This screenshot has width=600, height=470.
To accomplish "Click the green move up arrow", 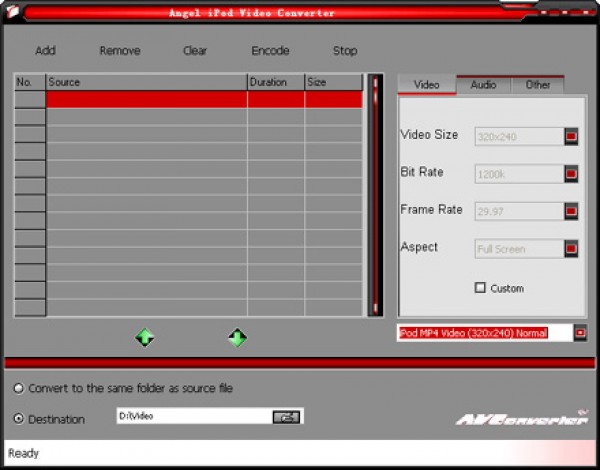I will tap(145, 337).
